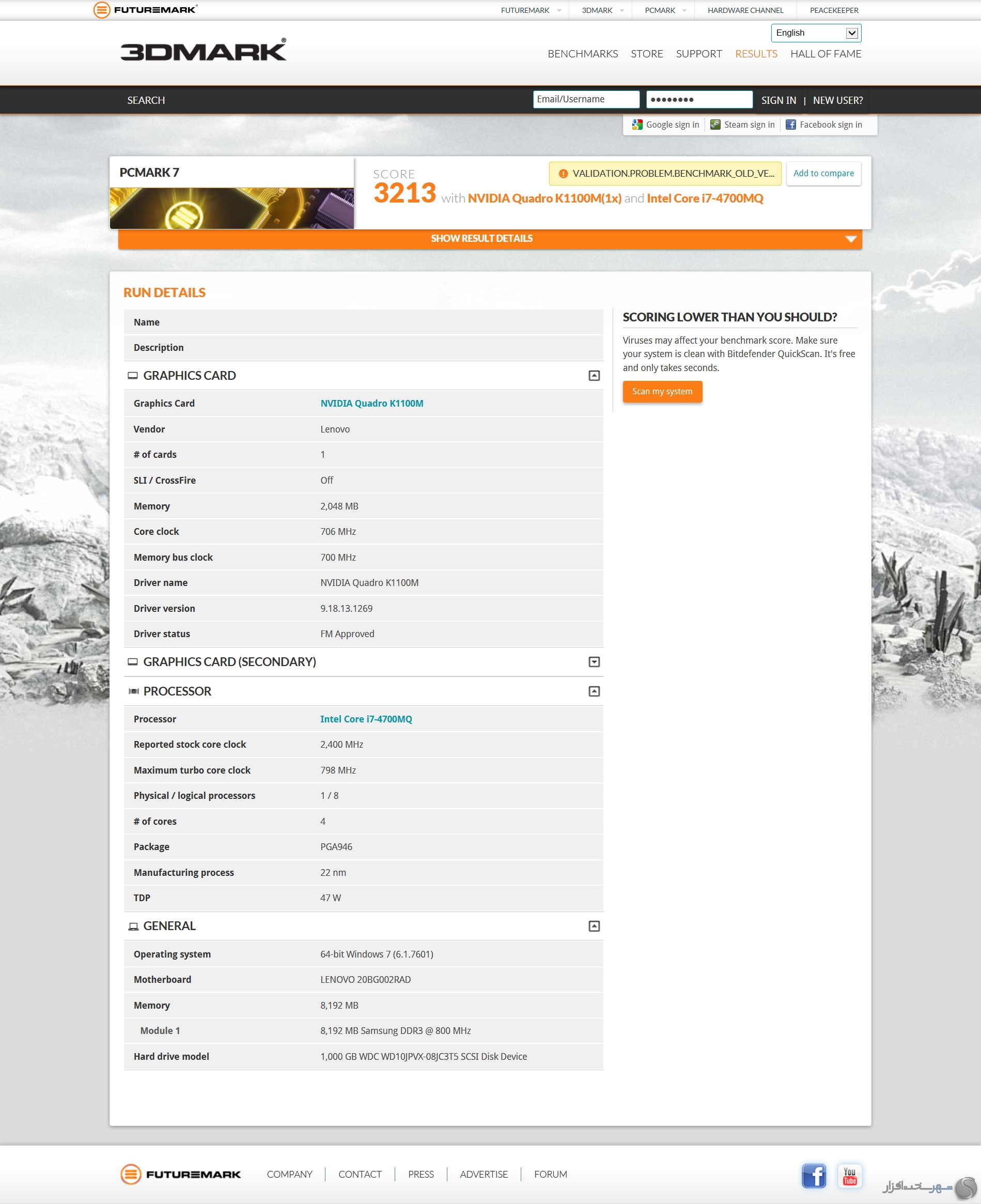Open the Store menu item
981x1204 pixels.
pyautogui.click(x=646, y=54)
